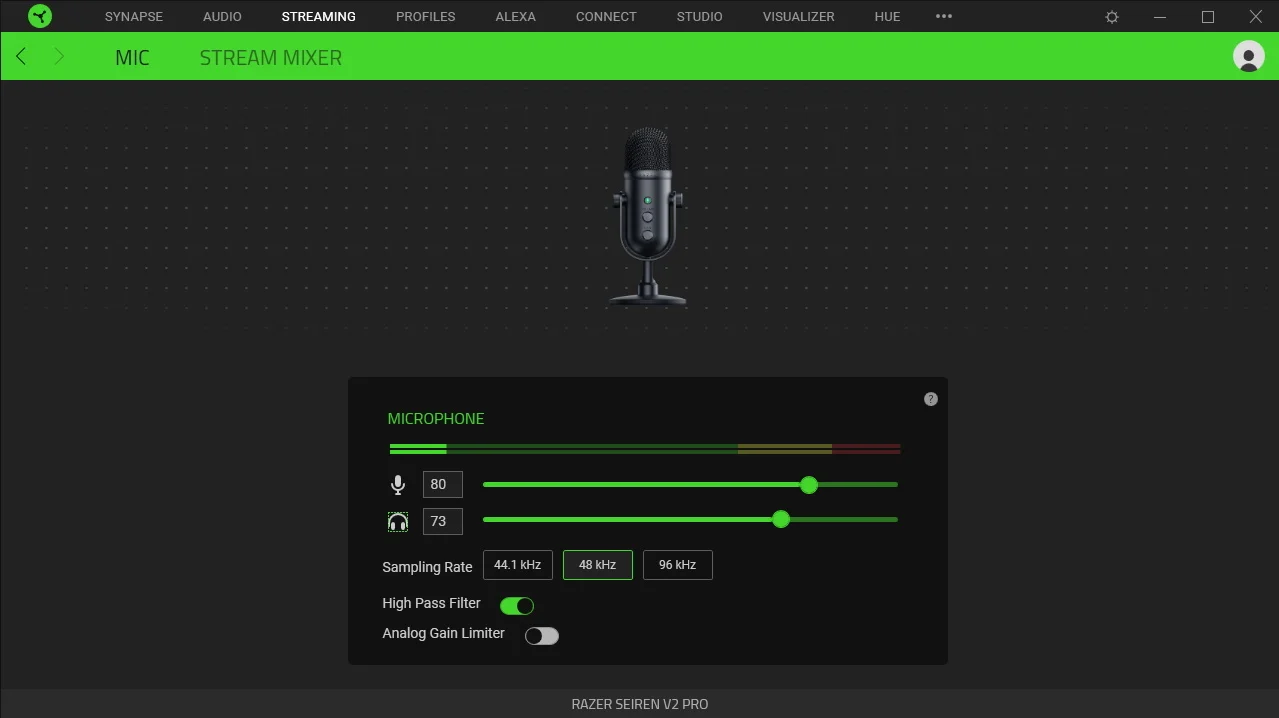Image resolution: width=1279 pixels, height=718 pixels.
Task: Select 44.1 kHz sampling rate
Action: click(x=518, y=565)
